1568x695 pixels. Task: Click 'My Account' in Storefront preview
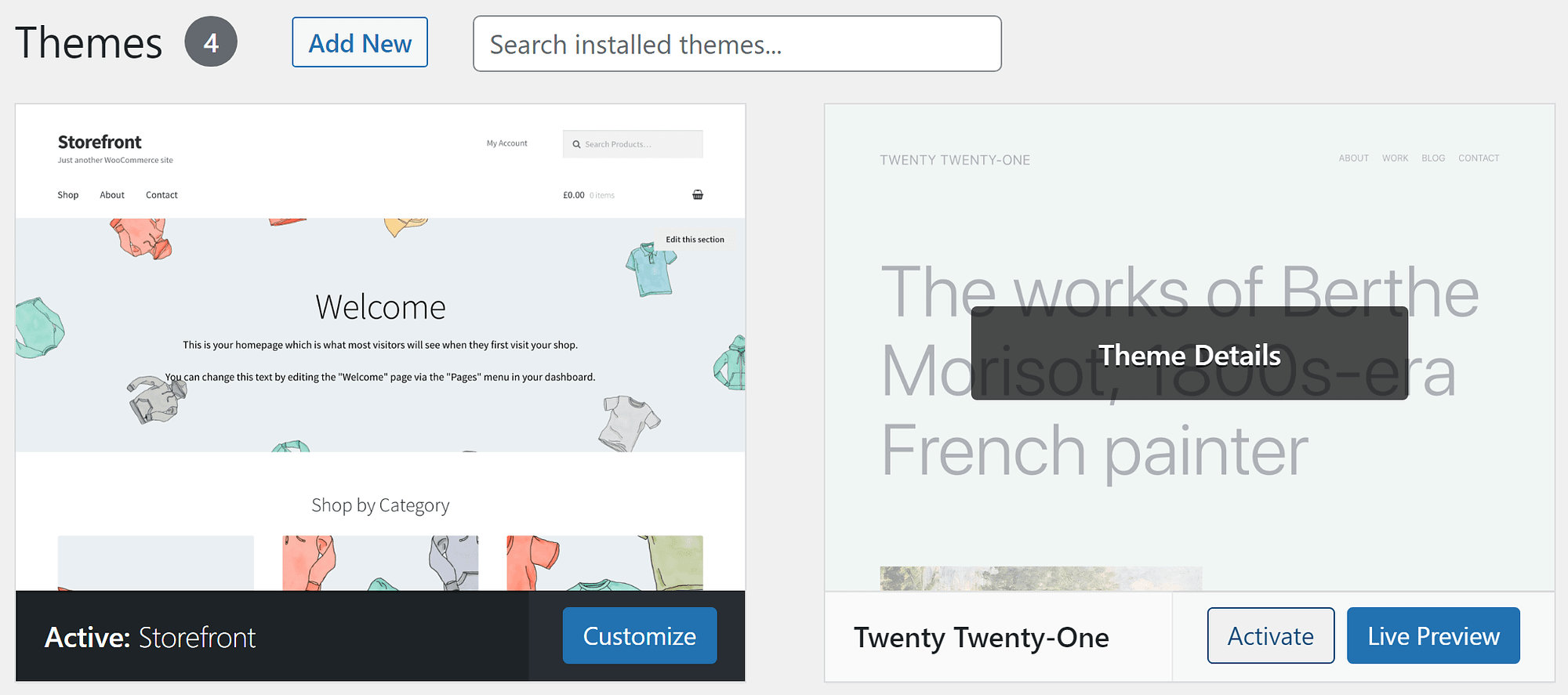(506, 143)
